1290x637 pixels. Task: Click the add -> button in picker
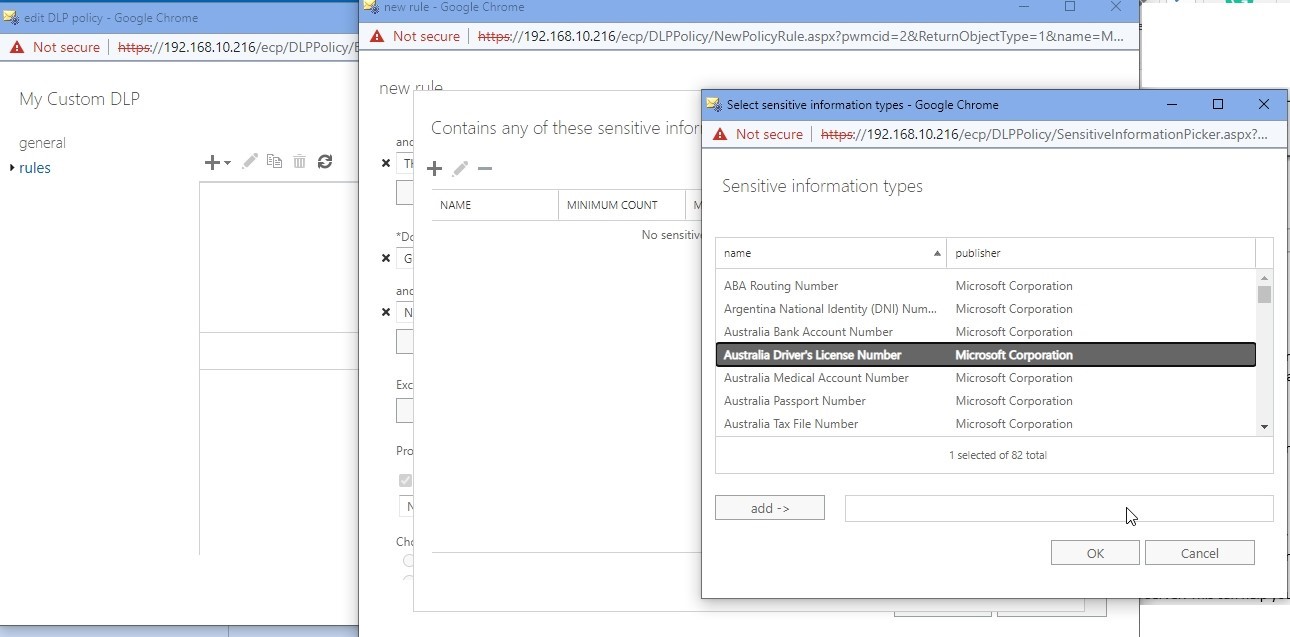click(x=770, y=508)
